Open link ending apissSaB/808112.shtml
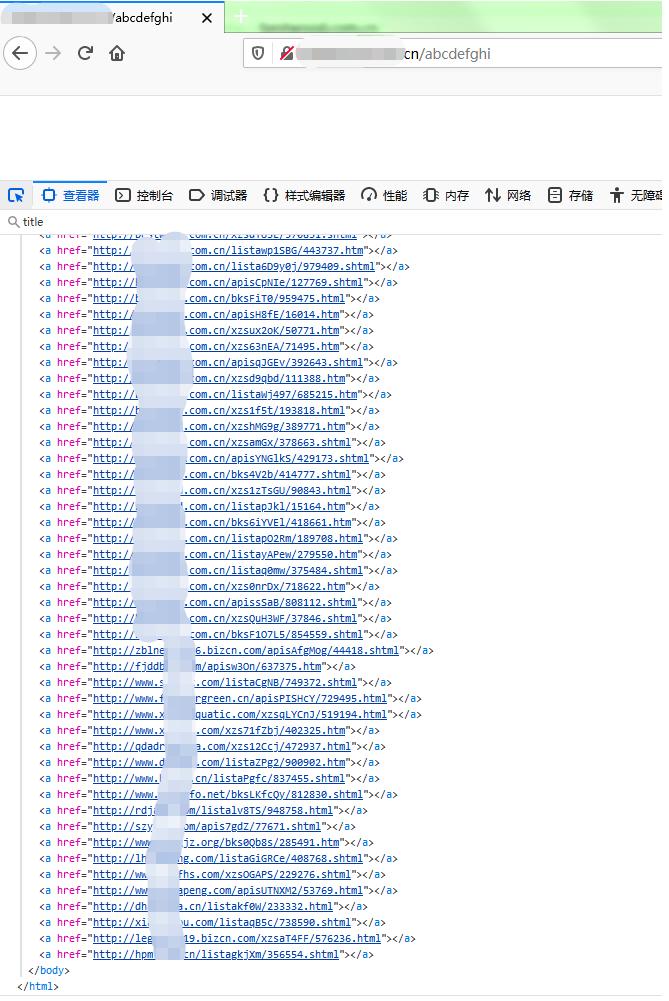 click(225, 602)
